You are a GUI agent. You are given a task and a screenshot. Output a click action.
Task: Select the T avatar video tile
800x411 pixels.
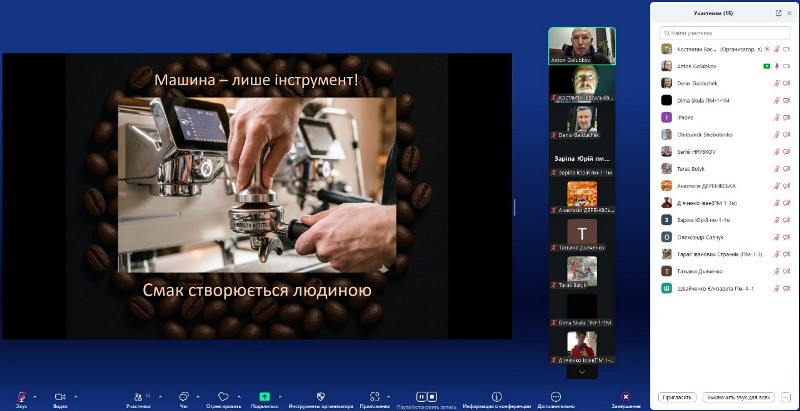[x=582, y=235]
